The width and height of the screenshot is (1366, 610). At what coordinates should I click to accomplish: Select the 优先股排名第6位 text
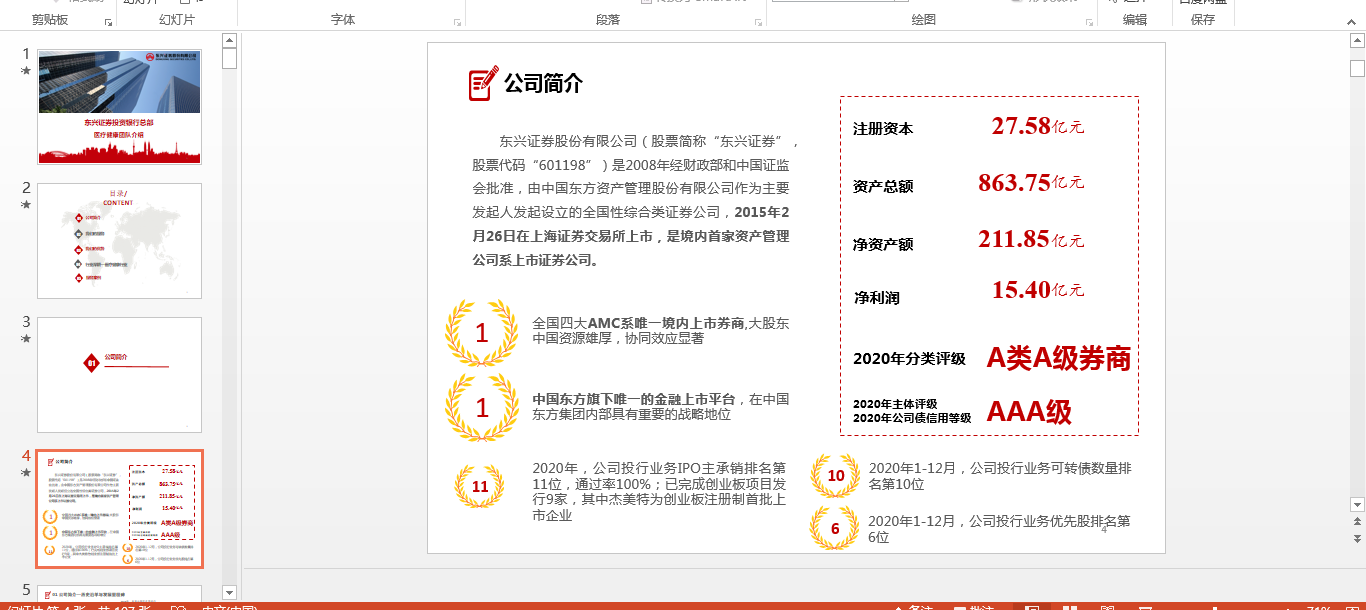tap(1000, 529)
